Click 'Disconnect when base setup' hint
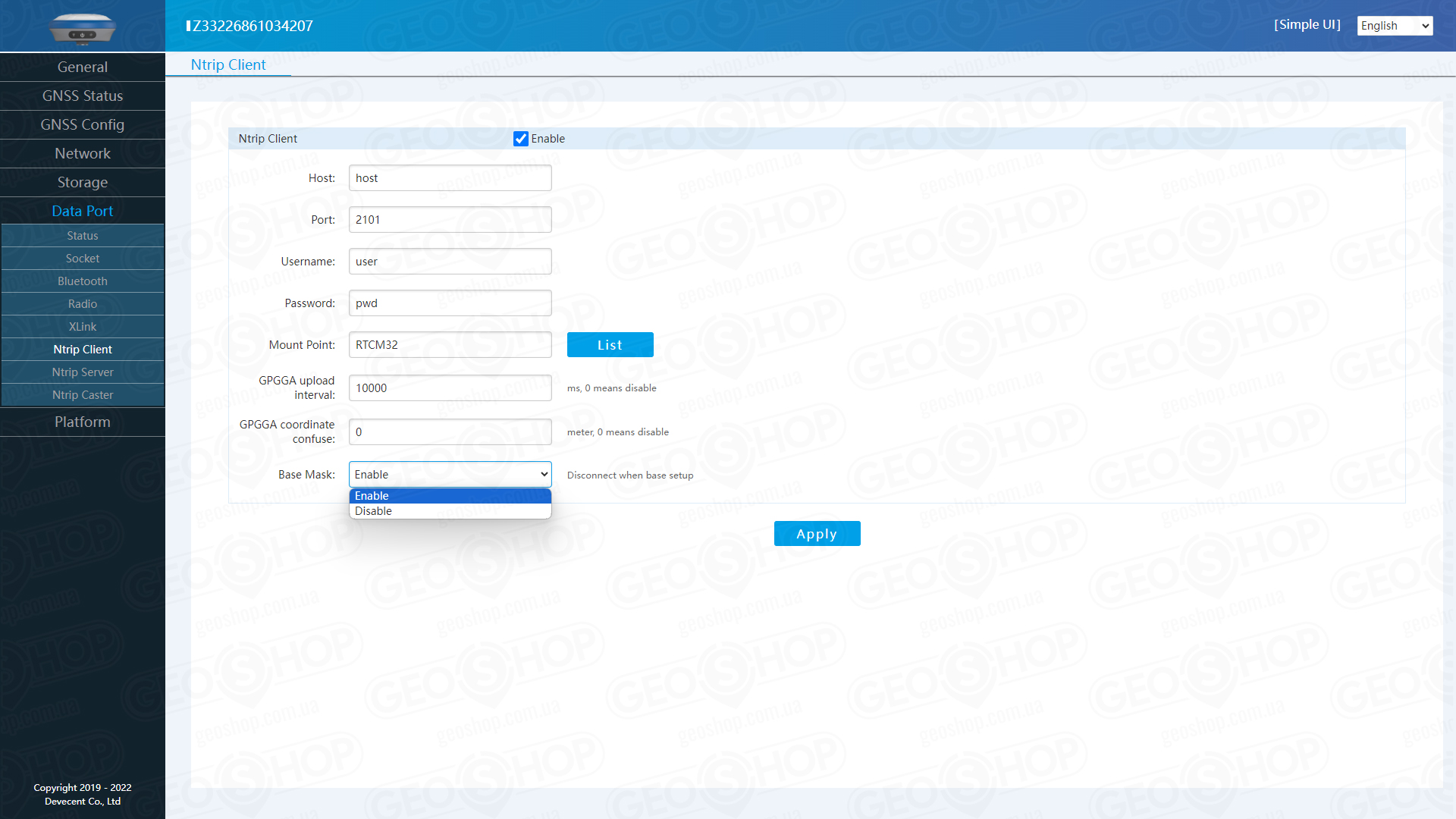The height and width of the screenshot is (819, 1456). 630,475
